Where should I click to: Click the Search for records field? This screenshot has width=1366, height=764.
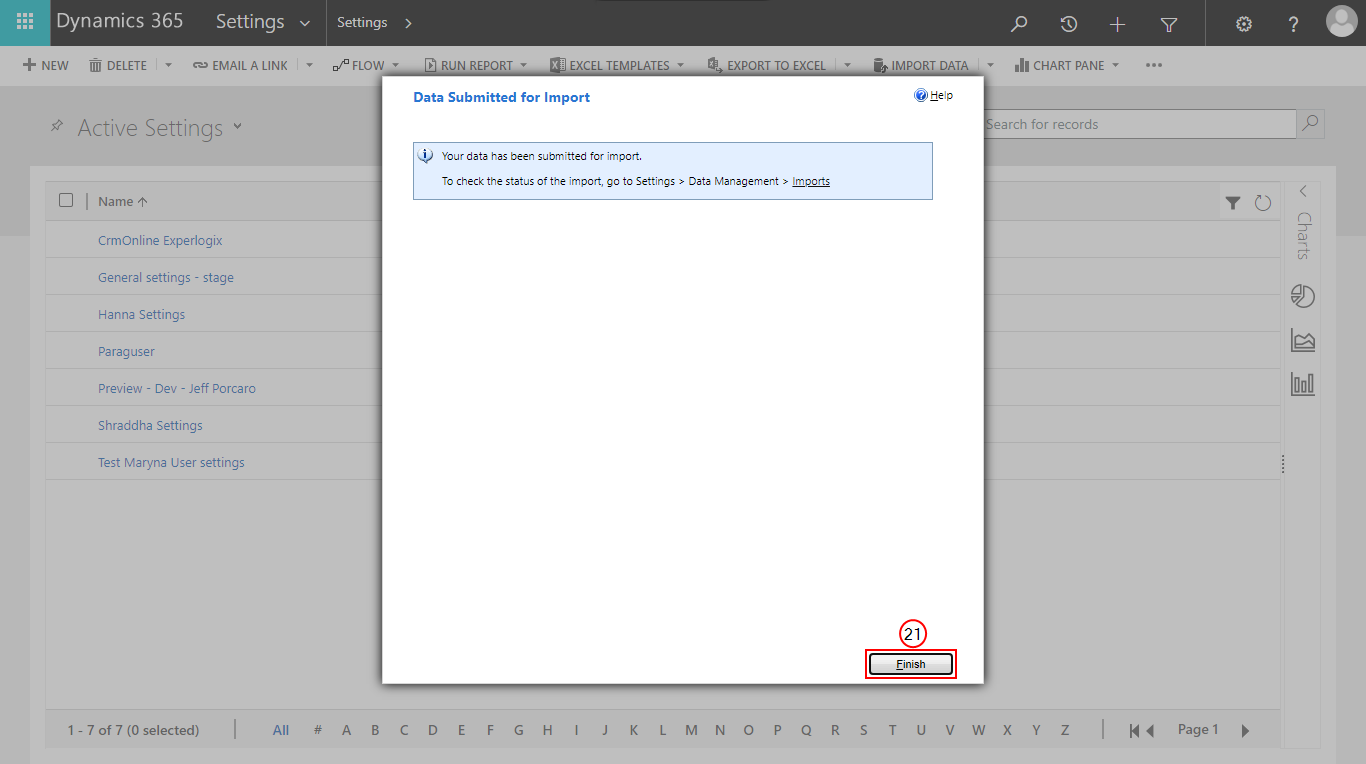pyautogui.click(x=1140, y=124)
